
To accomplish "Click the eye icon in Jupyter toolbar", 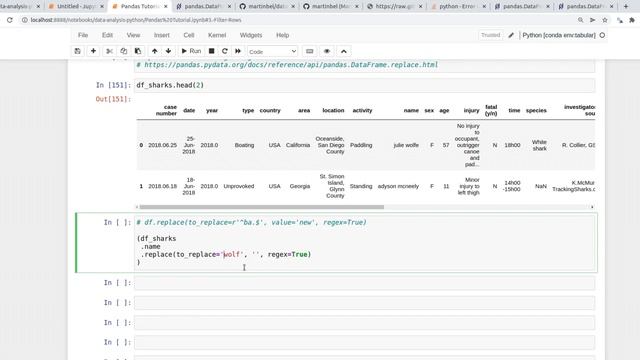I will (327, 51).
